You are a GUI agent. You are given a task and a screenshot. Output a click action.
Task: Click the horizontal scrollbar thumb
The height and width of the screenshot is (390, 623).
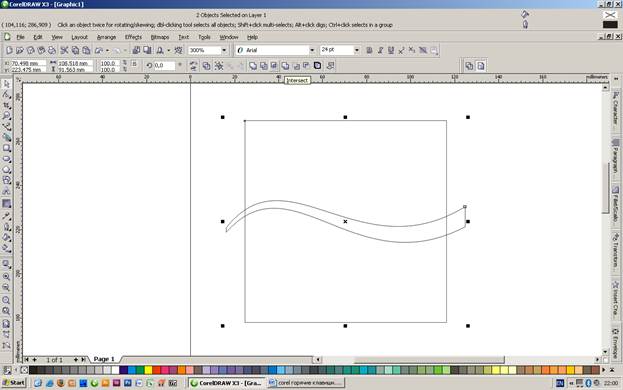click(x=429, y=360)
